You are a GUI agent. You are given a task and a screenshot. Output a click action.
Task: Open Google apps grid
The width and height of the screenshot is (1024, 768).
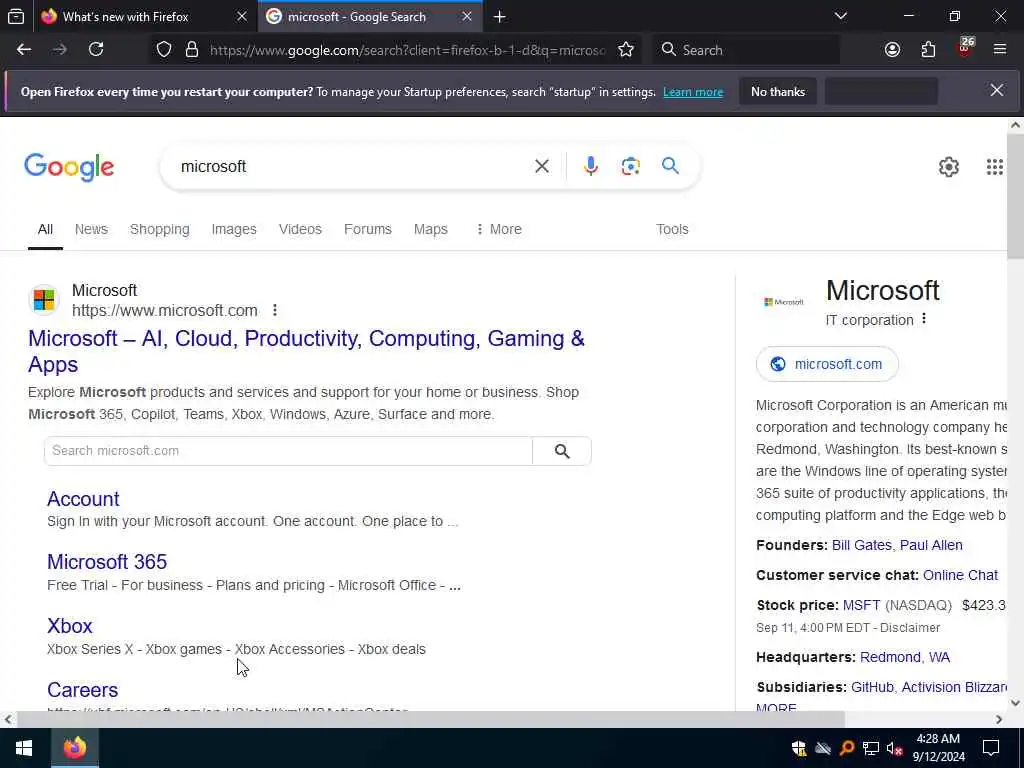[x=994, y=167]
